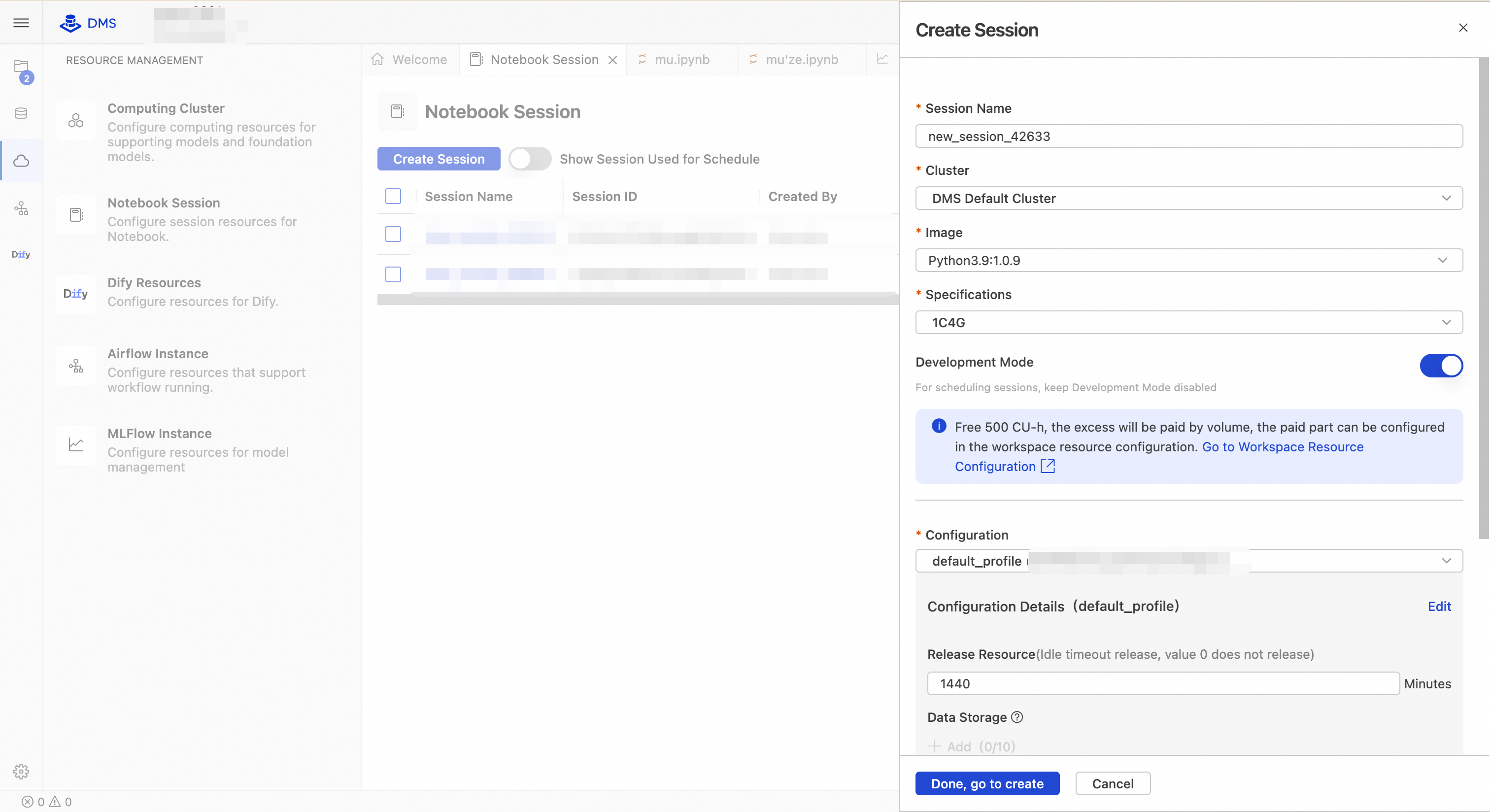Switch to the mu.ipynb tab
Viewport: 1490px width, 812px height.
tap(681, 60)
